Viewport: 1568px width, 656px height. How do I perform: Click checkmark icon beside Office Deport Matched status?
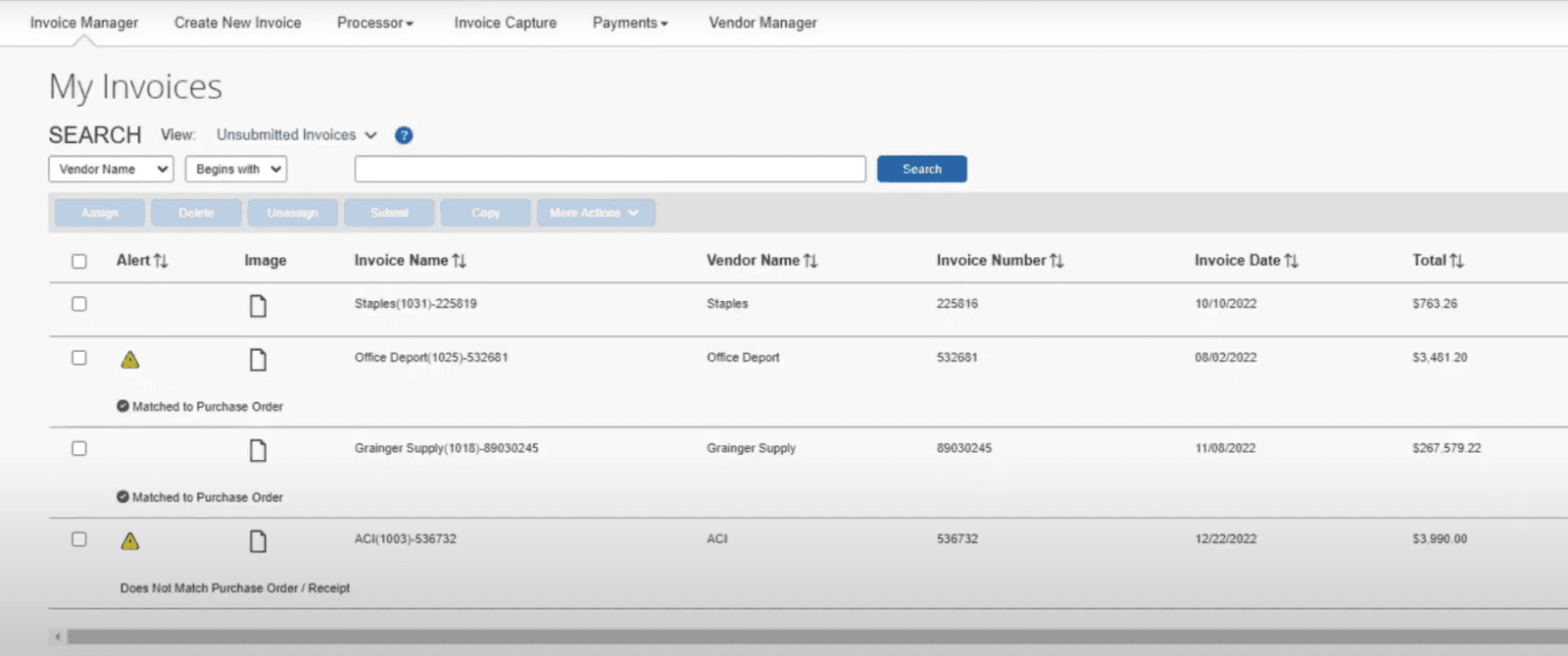122,406
